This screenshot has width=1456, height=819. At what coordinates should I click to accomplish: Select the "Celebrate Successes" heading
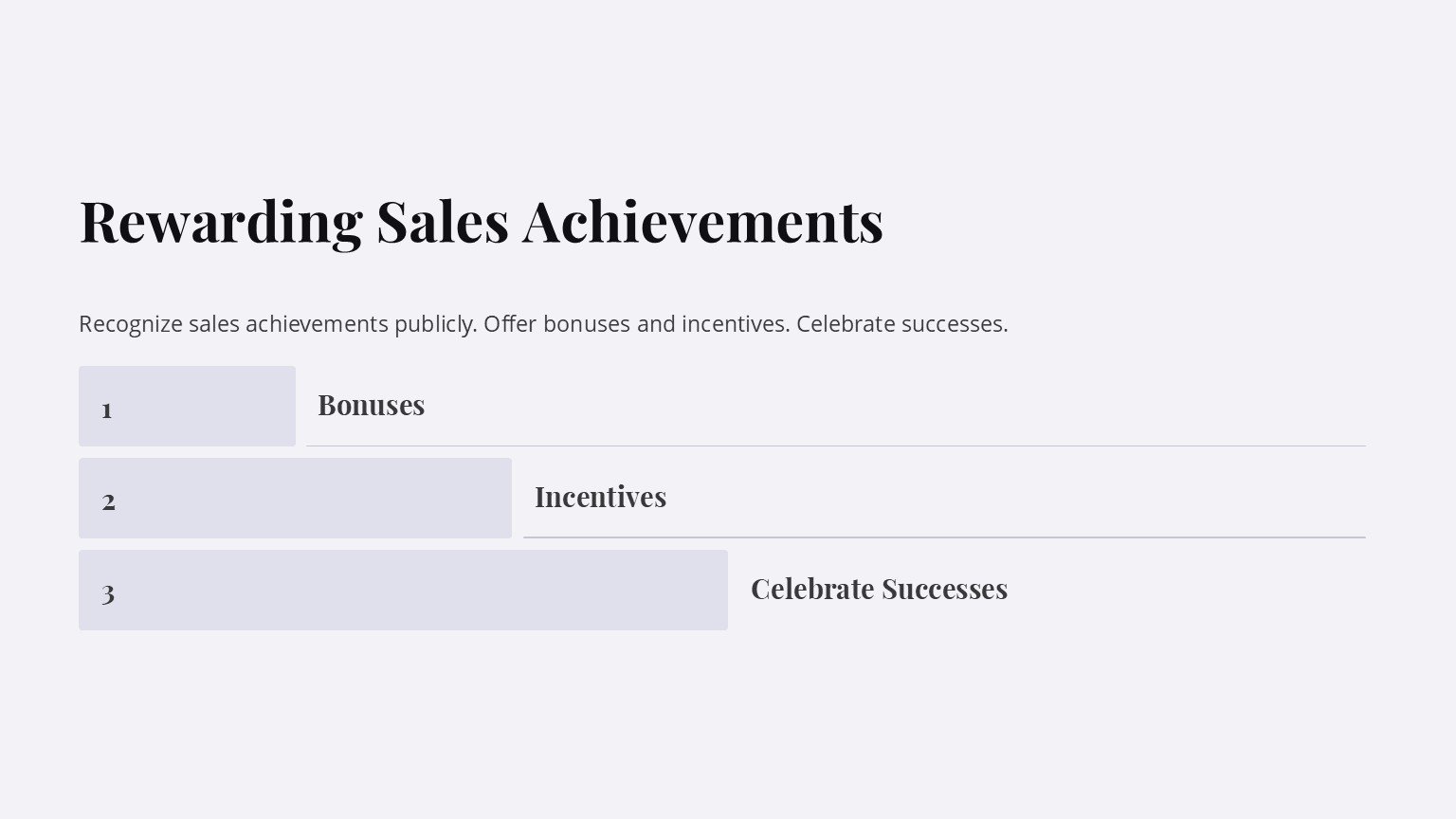pos(879,589)
